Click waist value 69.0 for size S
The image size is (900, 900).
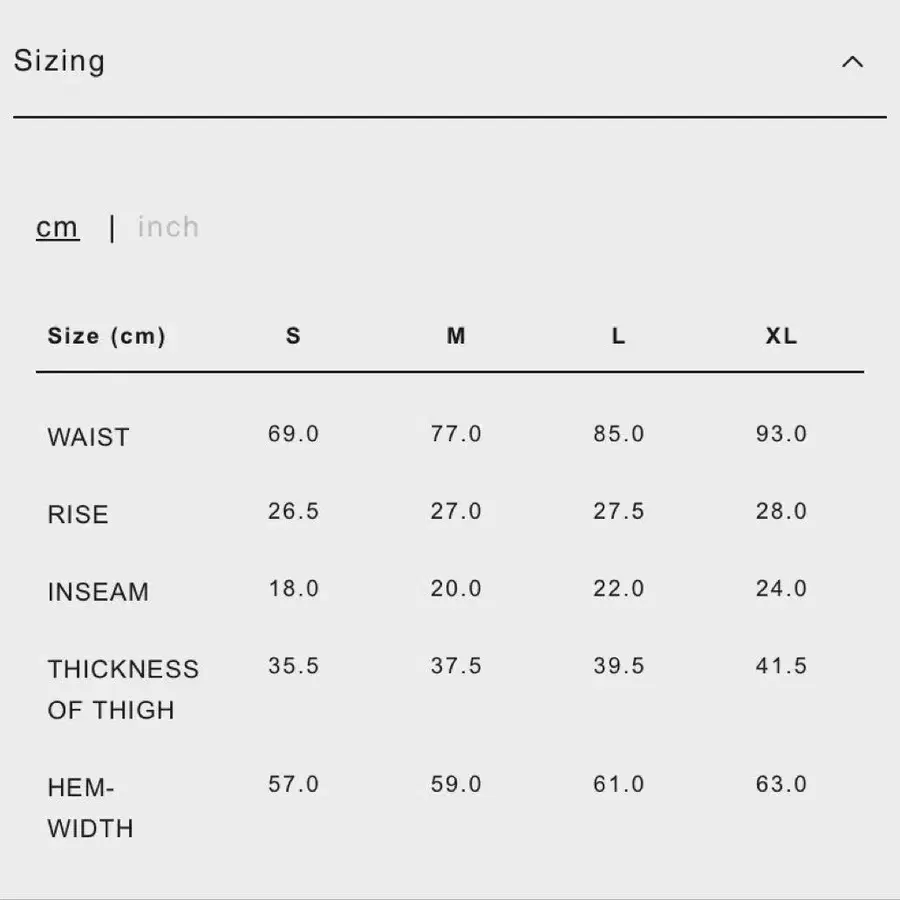(x=293, y=434)
